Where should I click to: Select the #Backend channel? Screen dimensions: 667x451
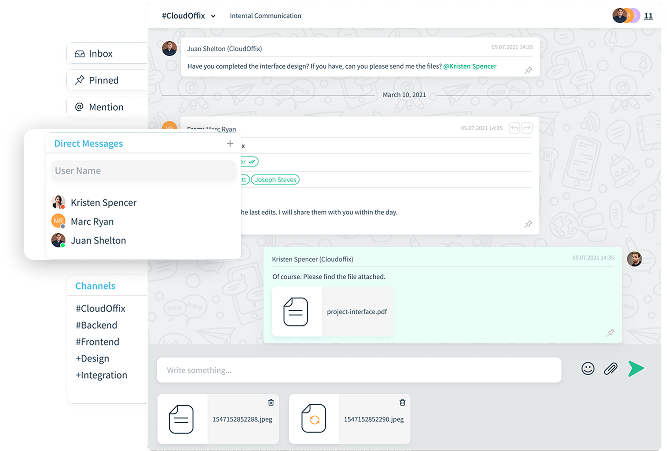pos(96,325)
